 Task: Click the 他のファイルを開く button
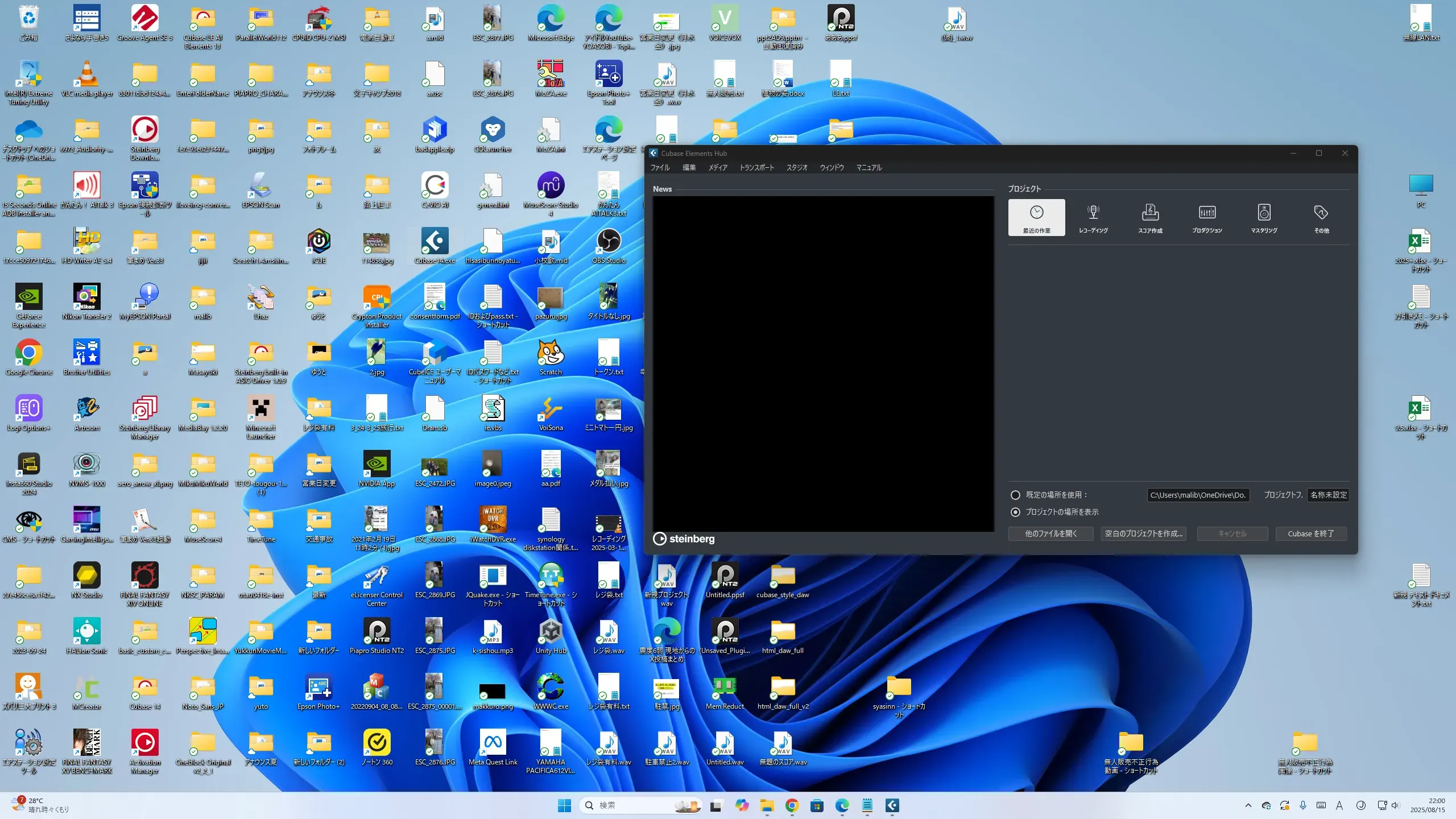tap(1050, 533)
